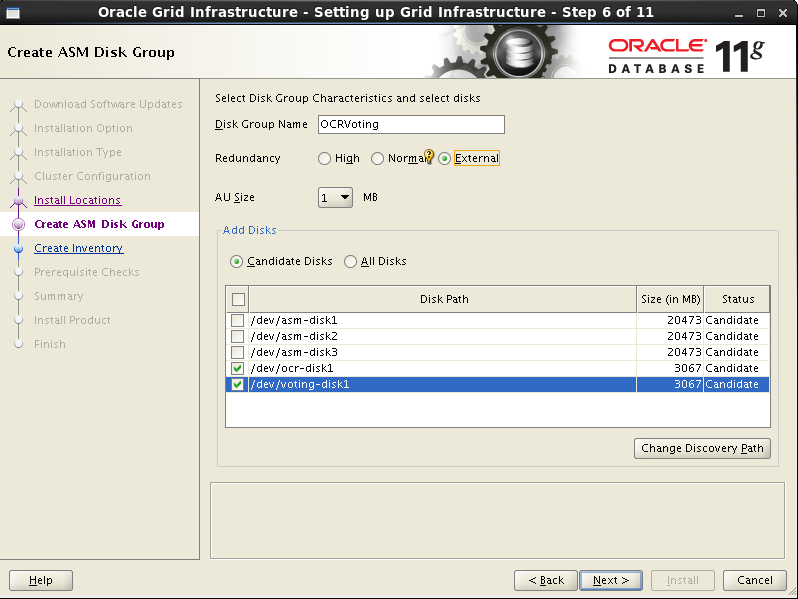Go Back to previous step

tap(546, 580)
